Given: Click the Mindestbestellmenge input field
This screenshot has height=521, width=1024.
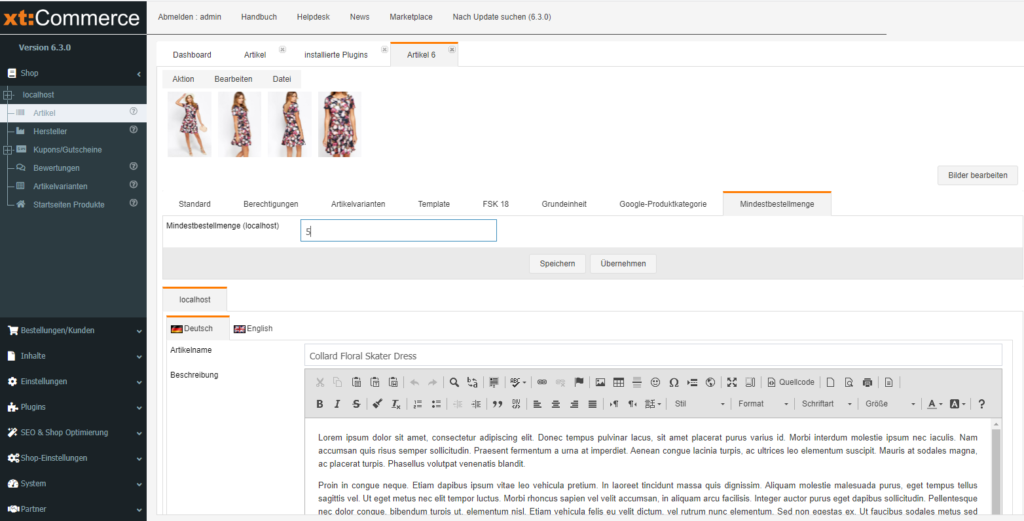Looking at the screenshot, I should pos(398,231).
